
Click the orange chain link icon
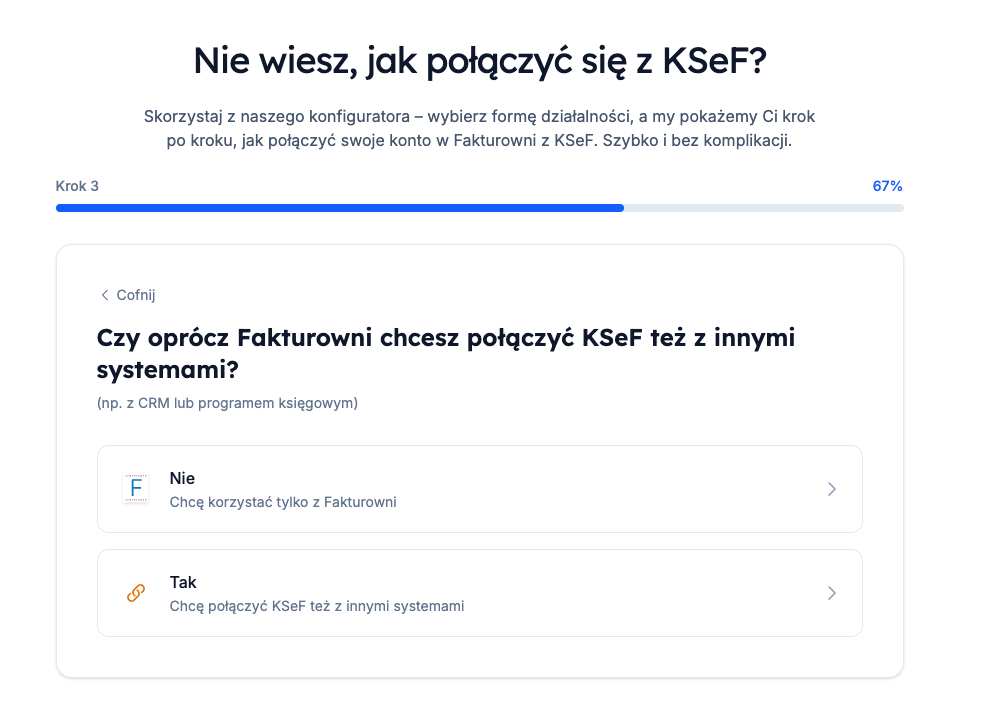(x=135, y=593)
